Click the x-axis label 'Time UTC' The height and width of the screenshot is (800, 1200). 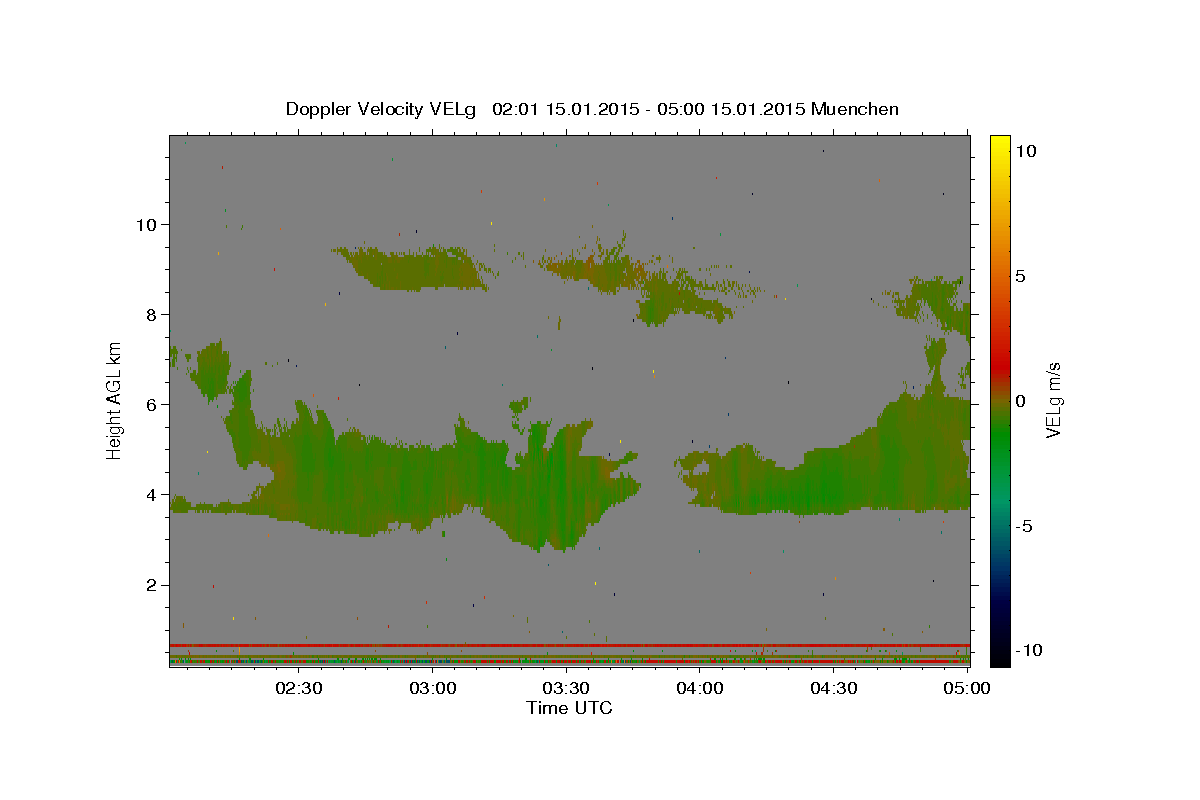tap(569, 708)
